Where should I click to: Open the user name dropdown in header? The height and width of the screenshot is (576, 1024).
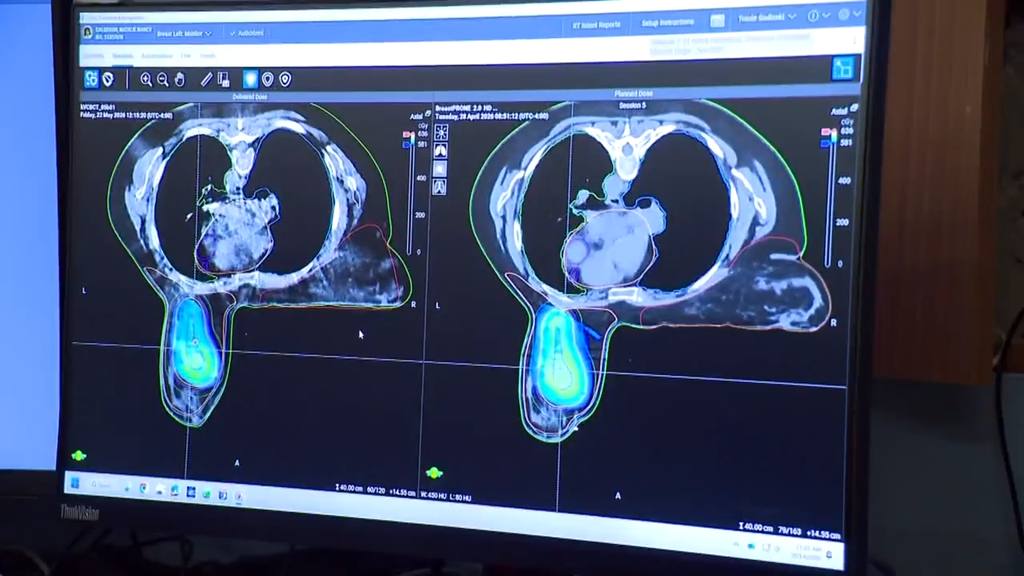767,18
